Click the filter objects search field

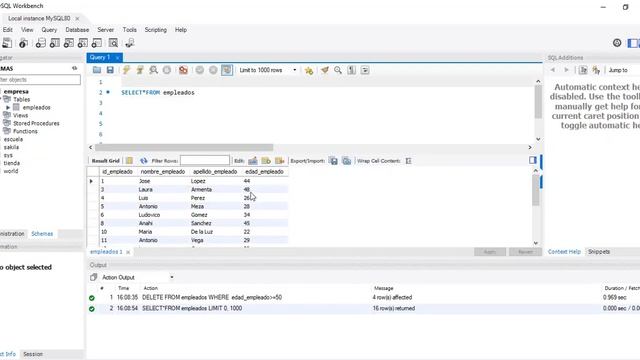[x=40, y=80]
